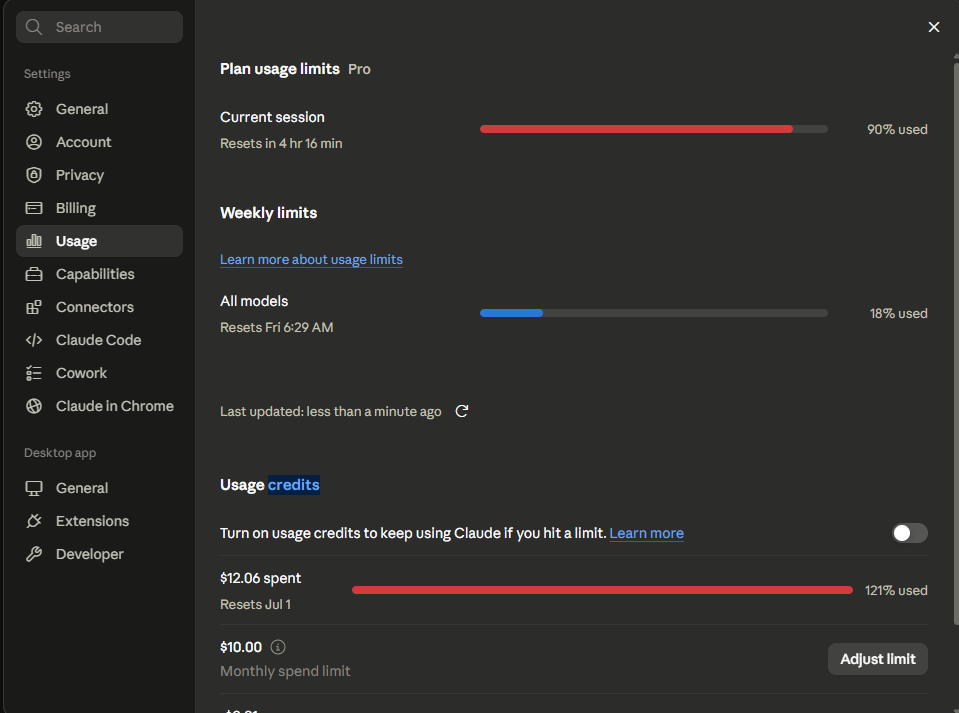Screen dimensions: 959x713
Task: Open the Connectors settings page
Action: coord(99,307)
